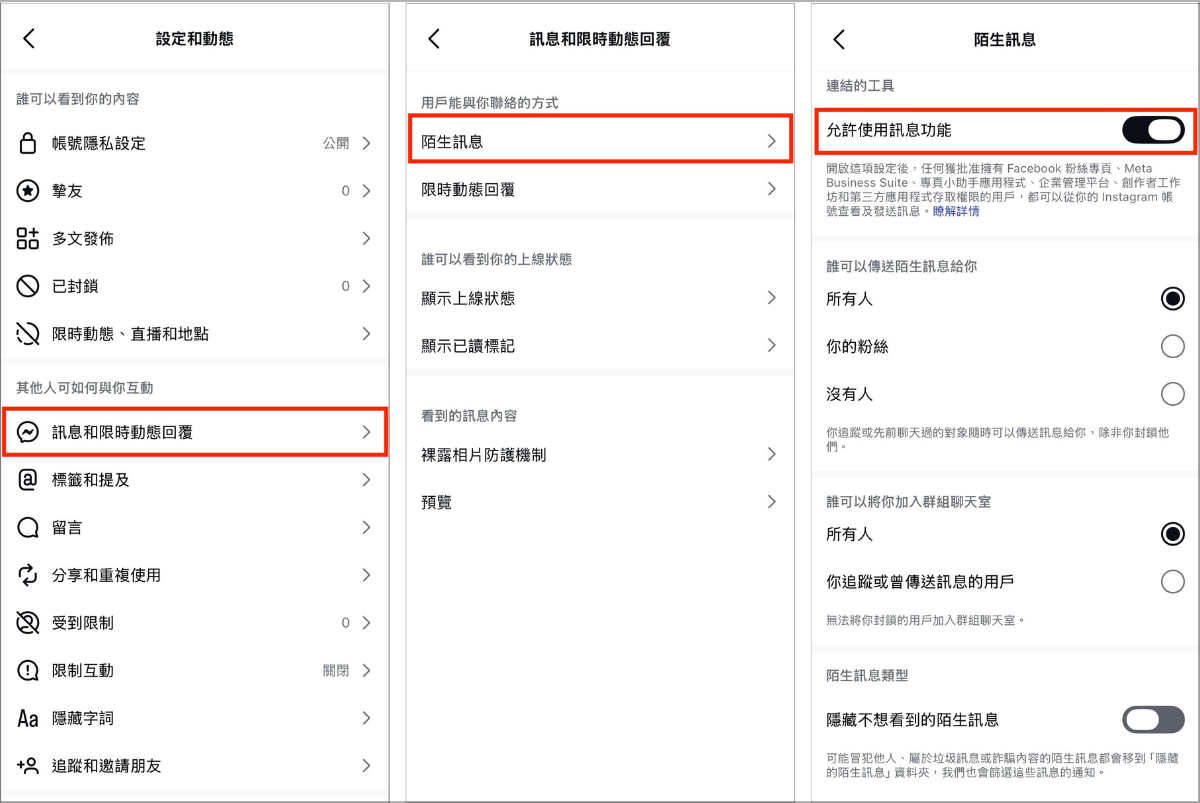Screen dimensions: 1200x803
Task: Expand chevron on 陌生訊息 row
Action: click(x=771, y=142)
